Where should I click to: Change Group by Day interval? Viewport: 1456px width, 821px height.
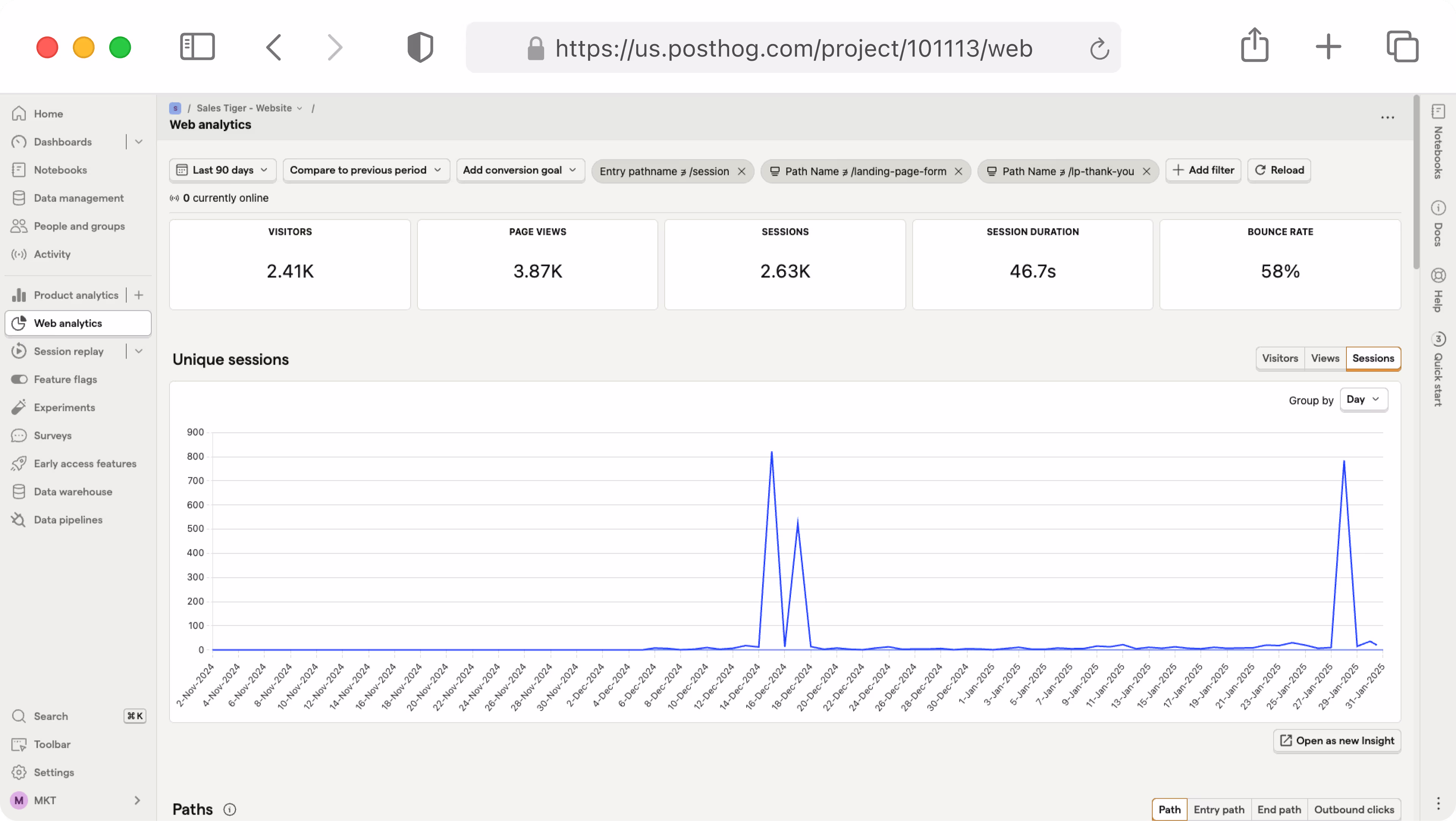(x=1363, y=400)
